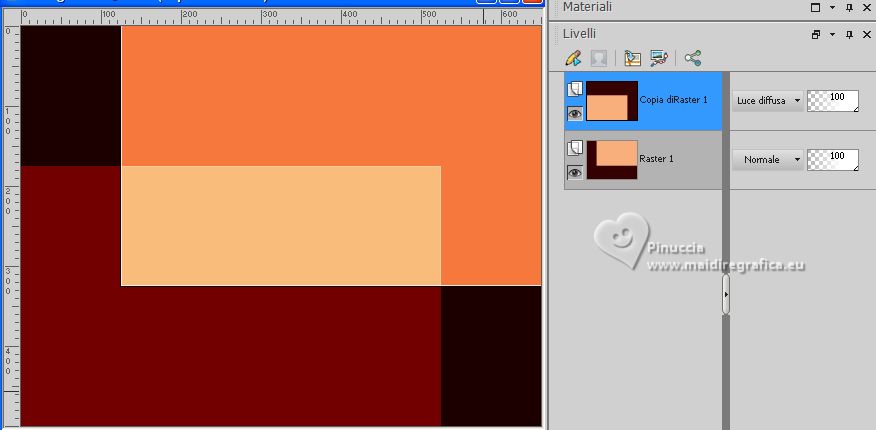
Task: Click the bright orange area on canvas
Action: click(331, 95)
